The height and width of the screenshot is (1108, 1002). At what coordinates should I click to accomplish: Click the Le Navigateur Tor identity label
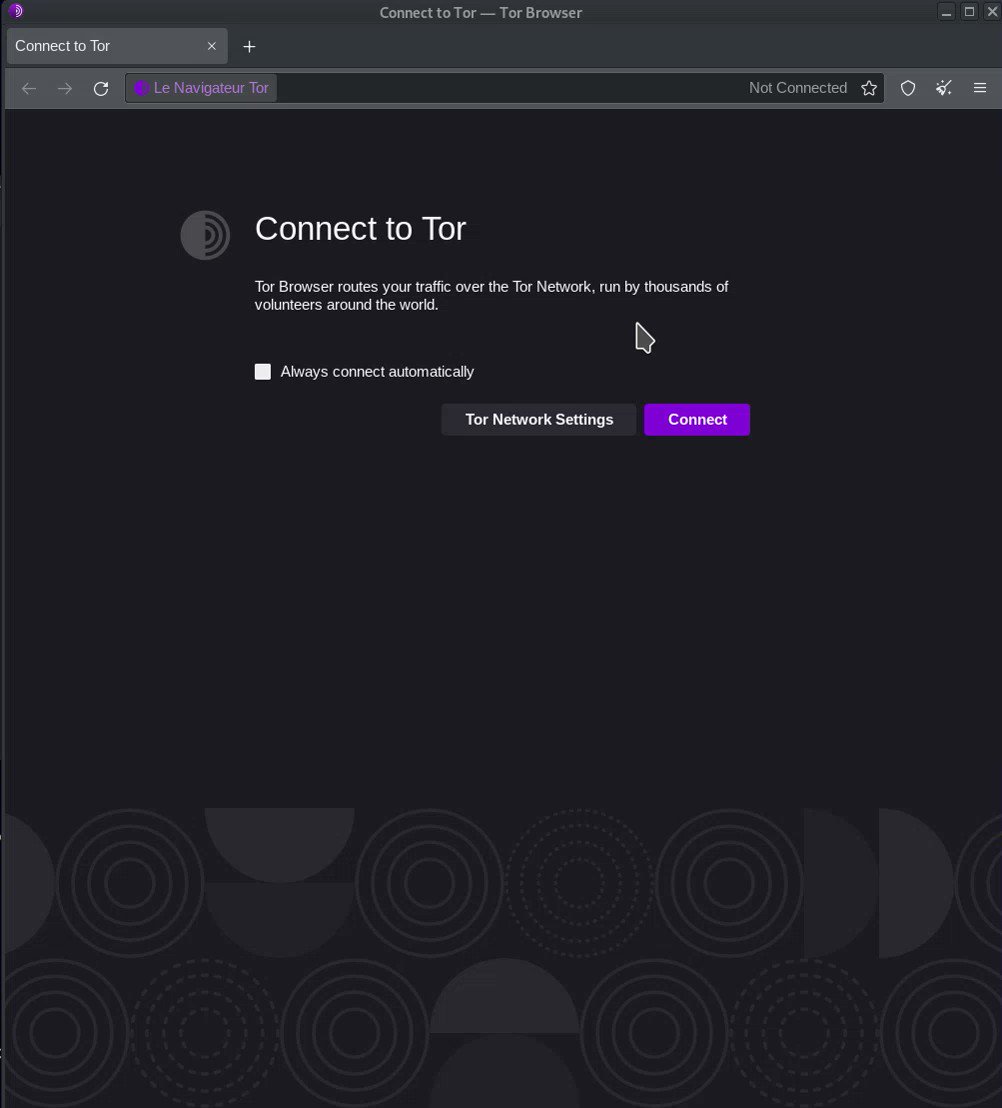click(202, 88)
